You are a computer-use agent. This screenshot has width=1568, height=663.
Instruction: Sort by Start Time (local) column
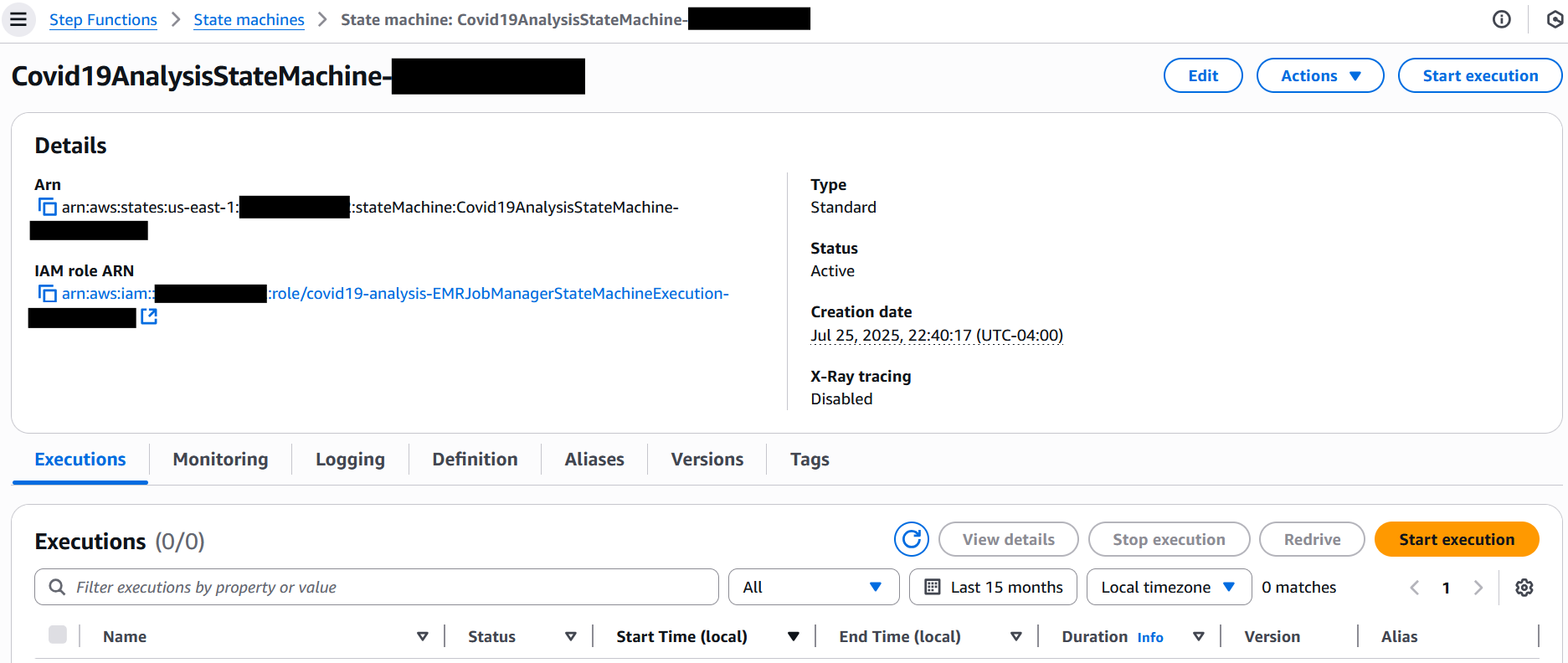(x=793, y=636)
